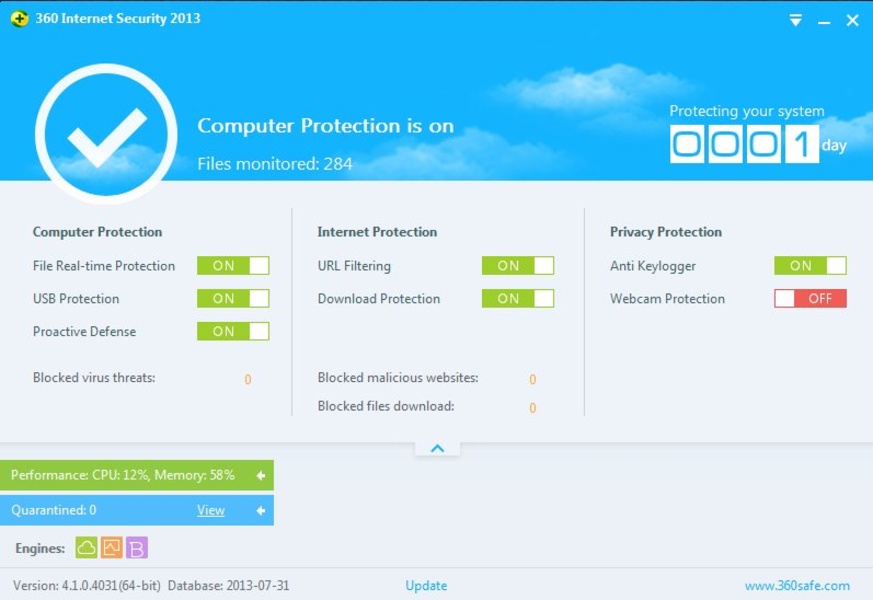Click the Files monitored: 284 text
Image resolution: width=873 pixels, height=600 pixels.
pyautogui.click(x=275, y=164)
